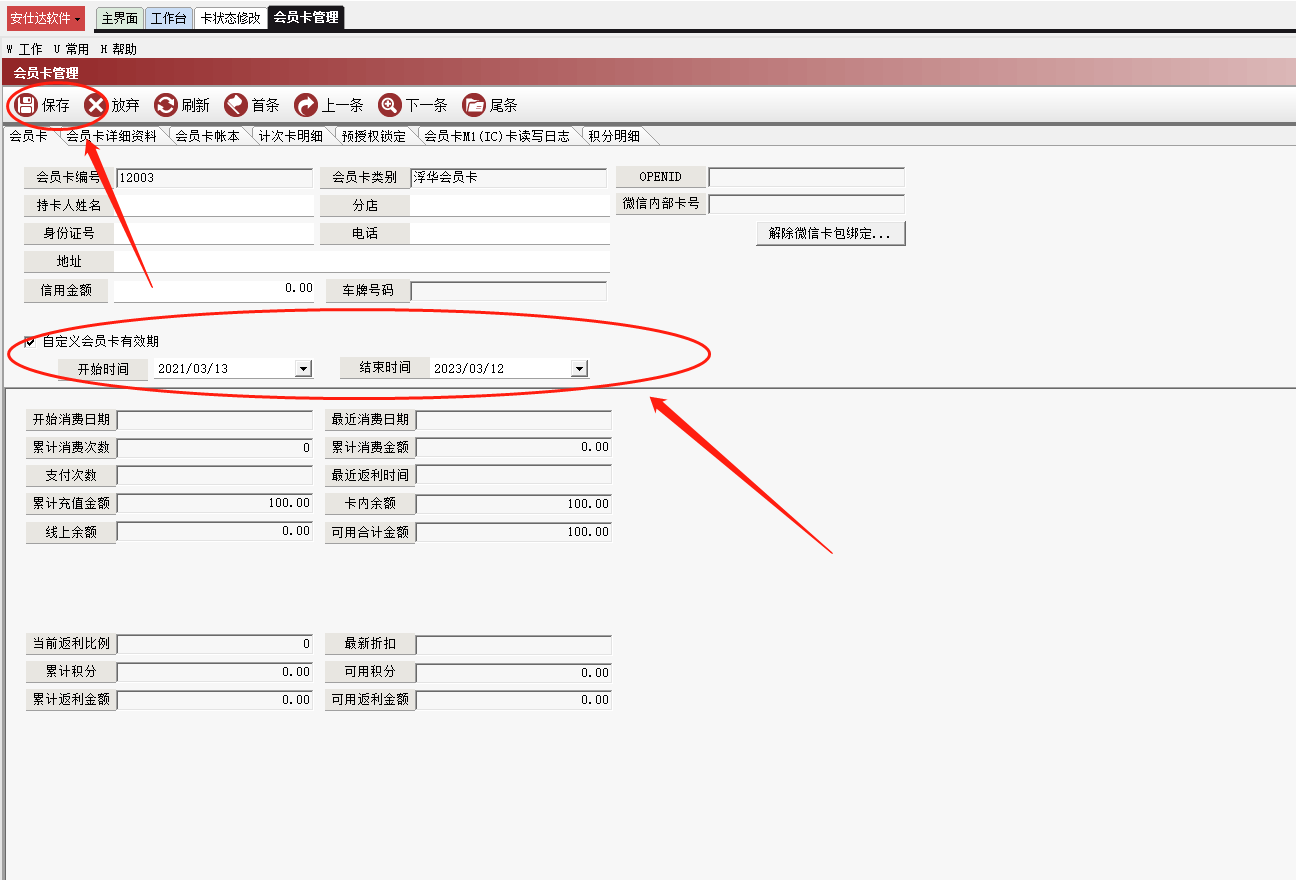
Task: Switch to the 卡状态修改 tab
Action: pos(230,18)
